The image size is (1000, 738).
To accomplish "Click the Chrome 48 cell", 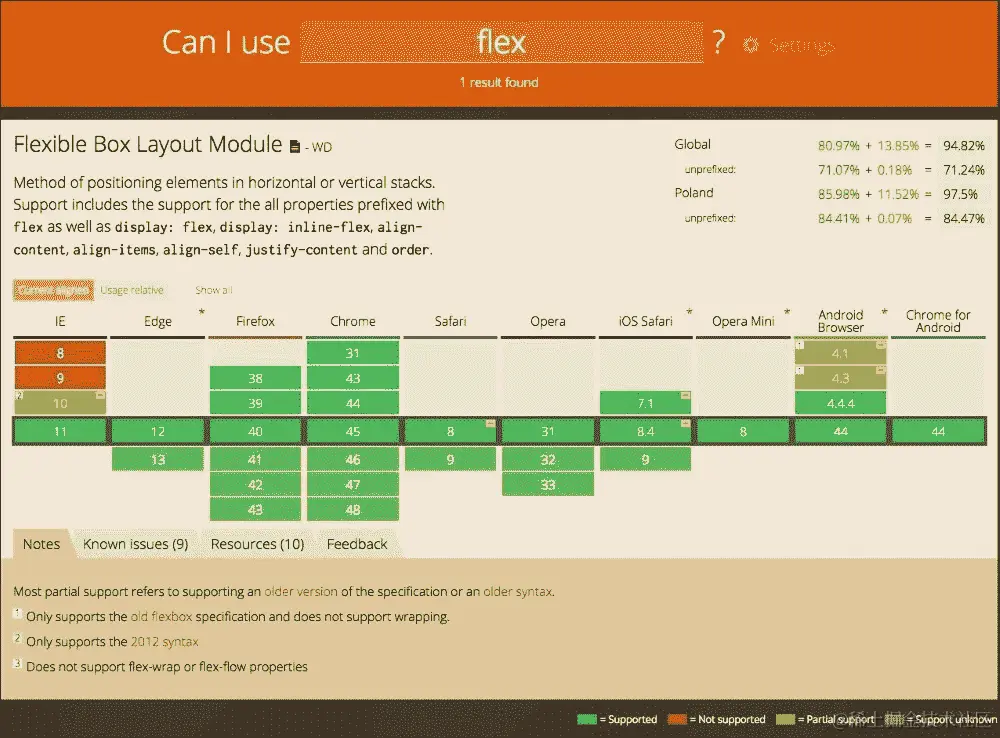I will (x=353, y=510).
